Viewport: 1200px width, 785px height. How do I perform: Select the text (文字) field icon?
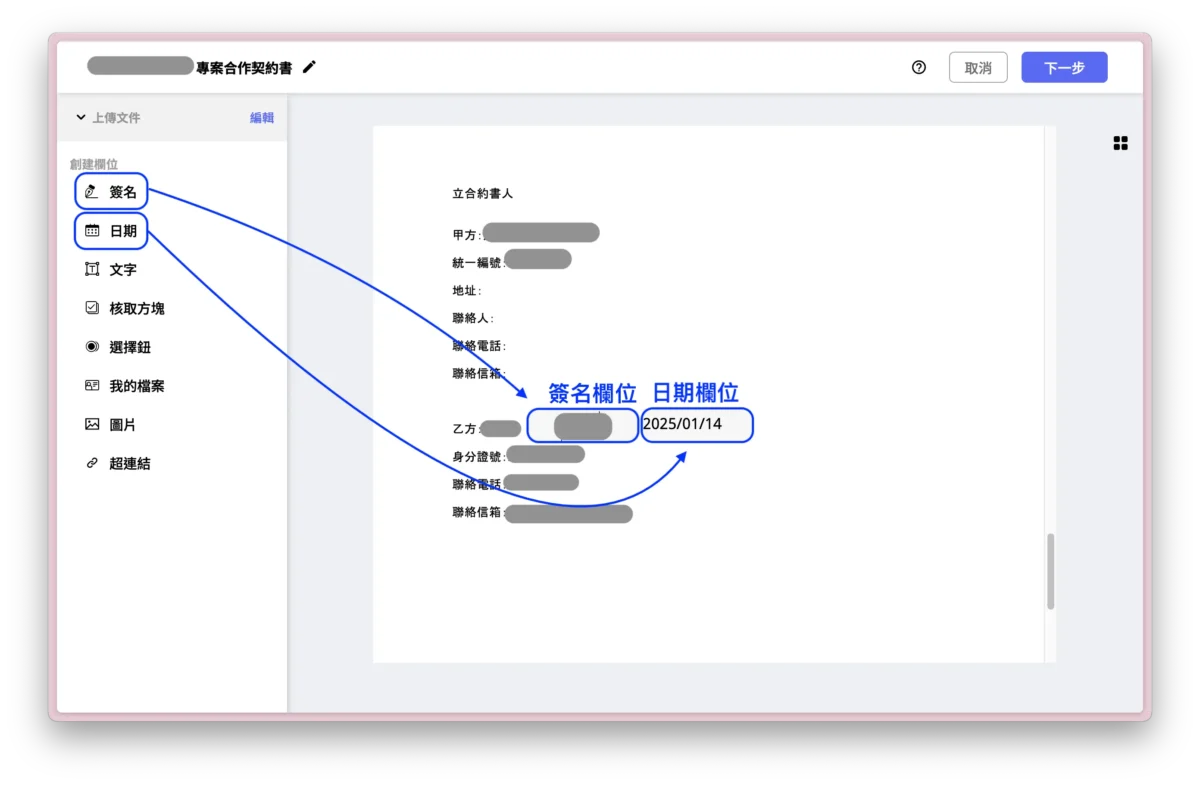tap(92, 269)
